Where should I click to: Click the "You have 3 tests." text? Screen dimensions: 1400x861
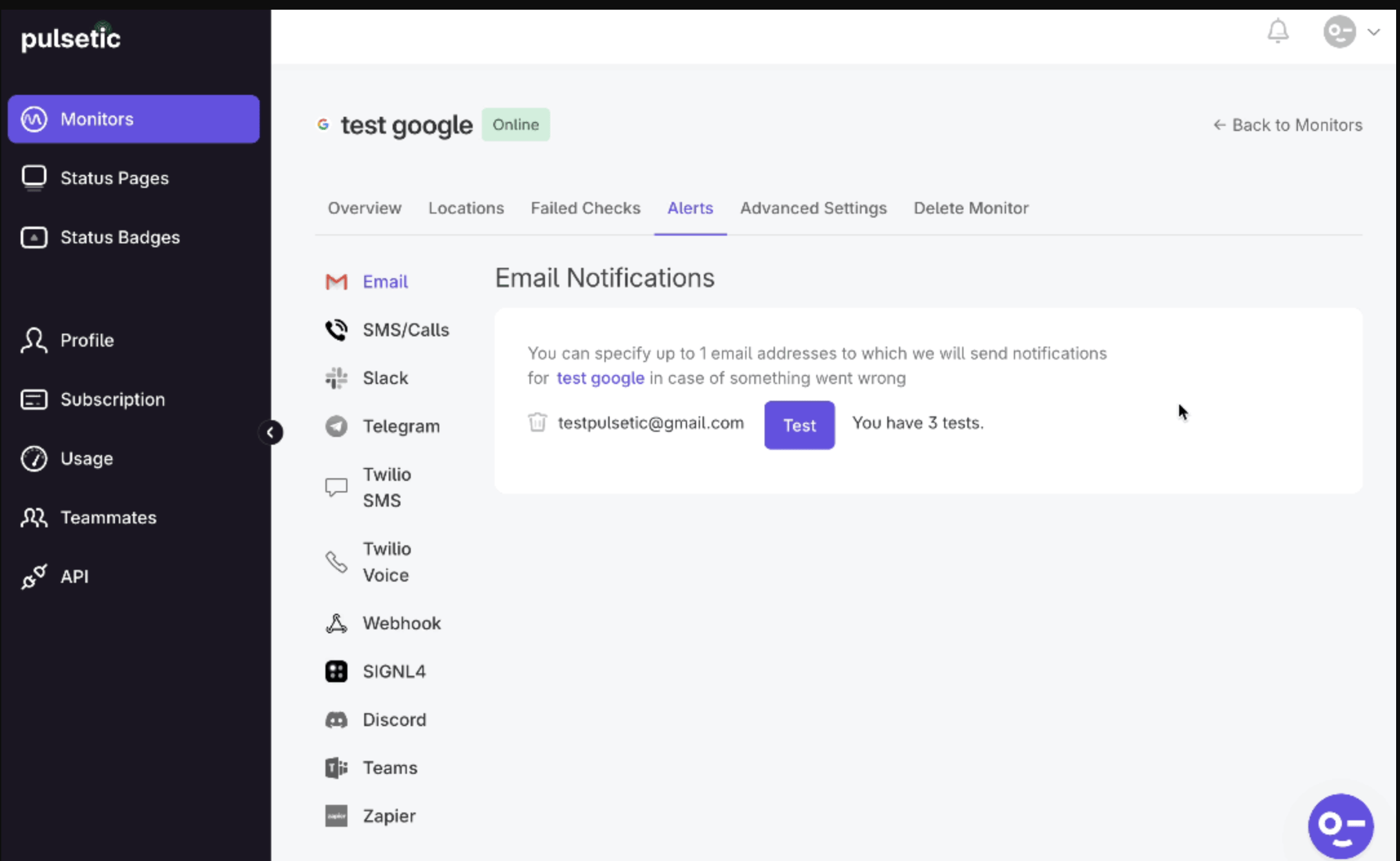click(918, 423)
